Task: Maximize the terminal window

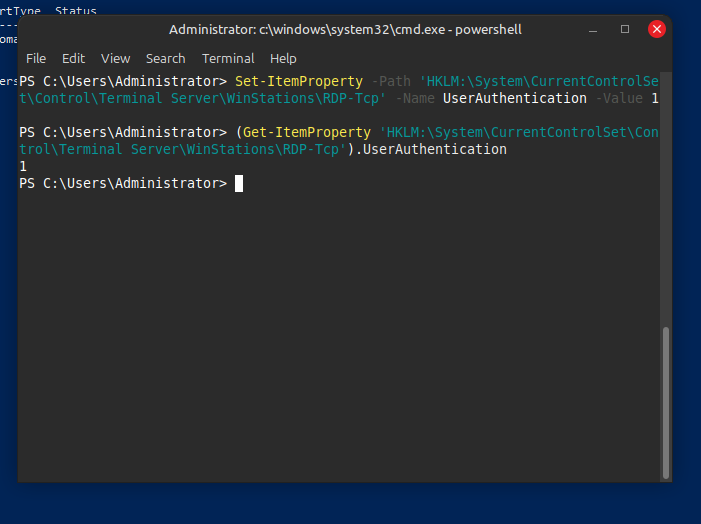Action: coord(625,29)
